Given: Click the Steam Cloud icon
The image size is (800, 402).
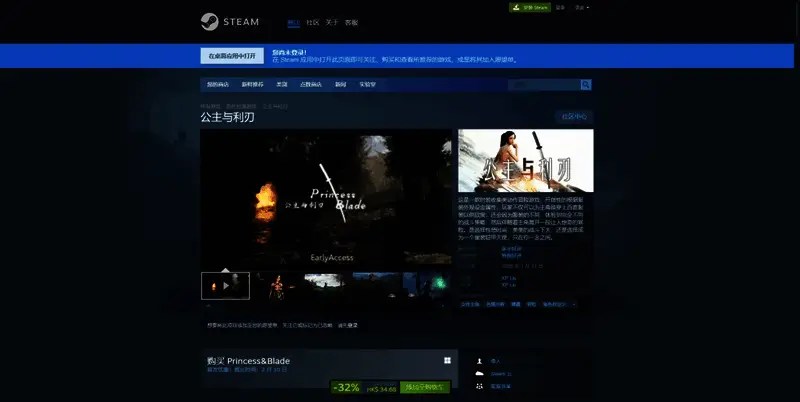Looking at the screenshot, I should [480, 373].
